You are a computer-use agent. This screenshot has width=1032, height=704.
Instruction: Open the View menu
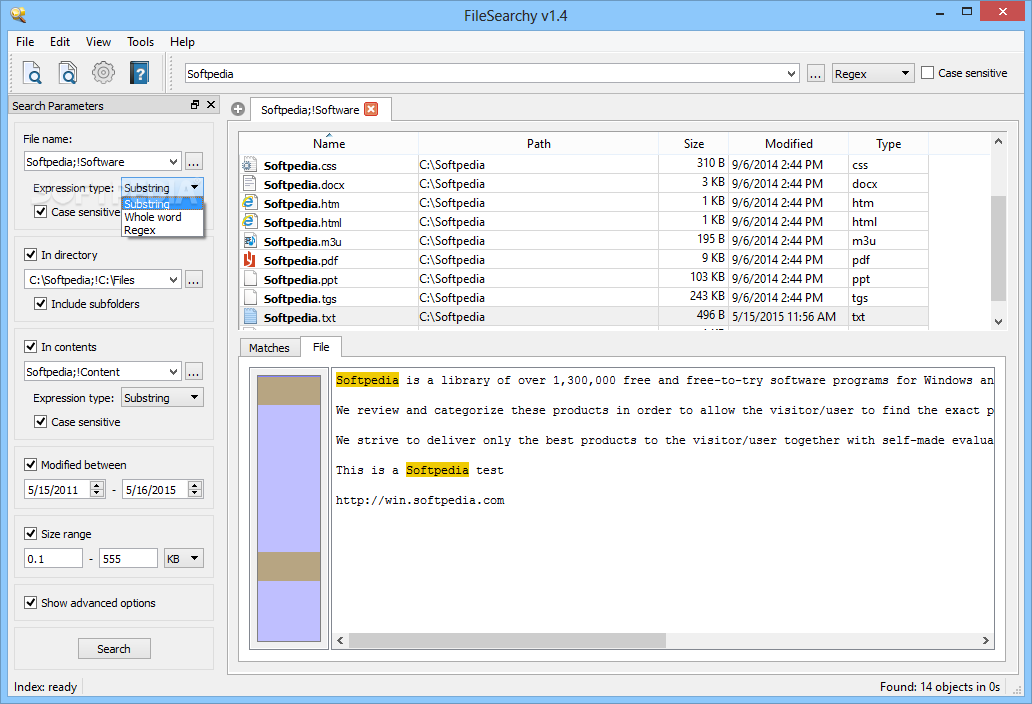point(98,41)
